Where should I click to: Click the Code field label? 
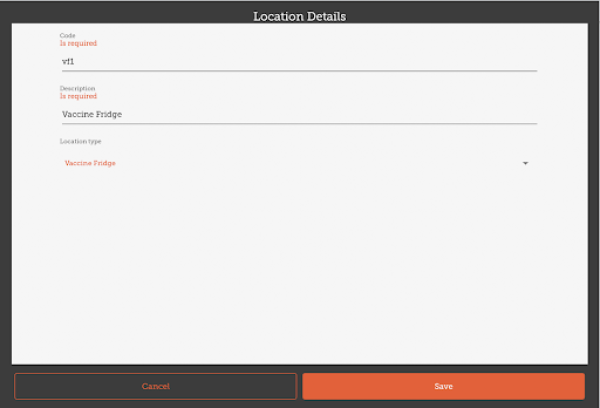tap(68, 36)
